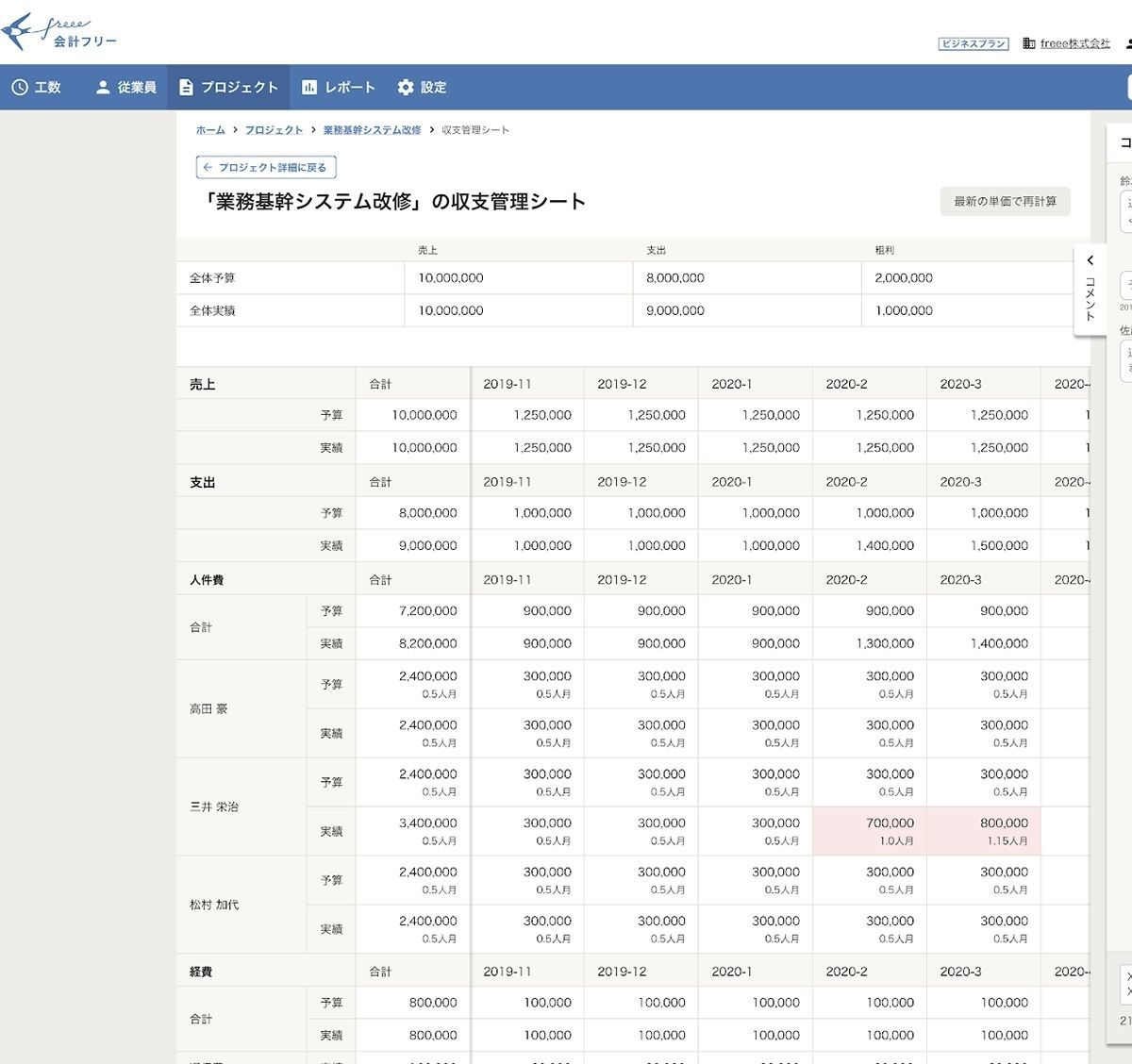Click the freee株式会社 company link
The height and width of the screenshot is (1064, 1132).
1074,43
